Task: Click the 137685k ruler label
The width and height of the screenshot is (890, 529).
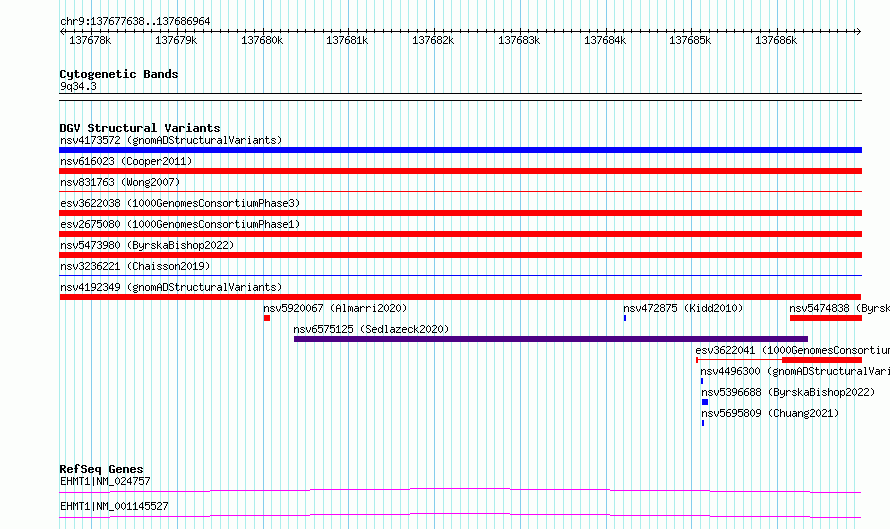Action: pos(690,41)
